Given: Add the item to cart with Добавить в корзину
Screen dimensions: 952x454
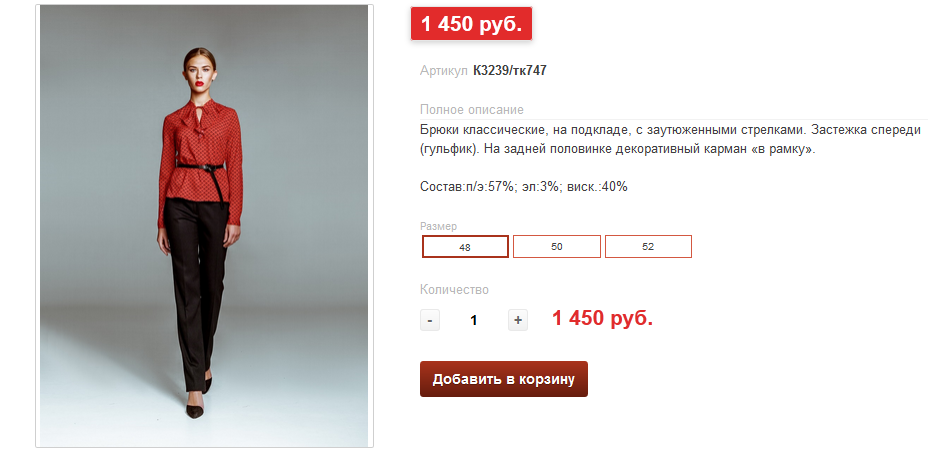Looking at the screenshot, I should 504,379.
